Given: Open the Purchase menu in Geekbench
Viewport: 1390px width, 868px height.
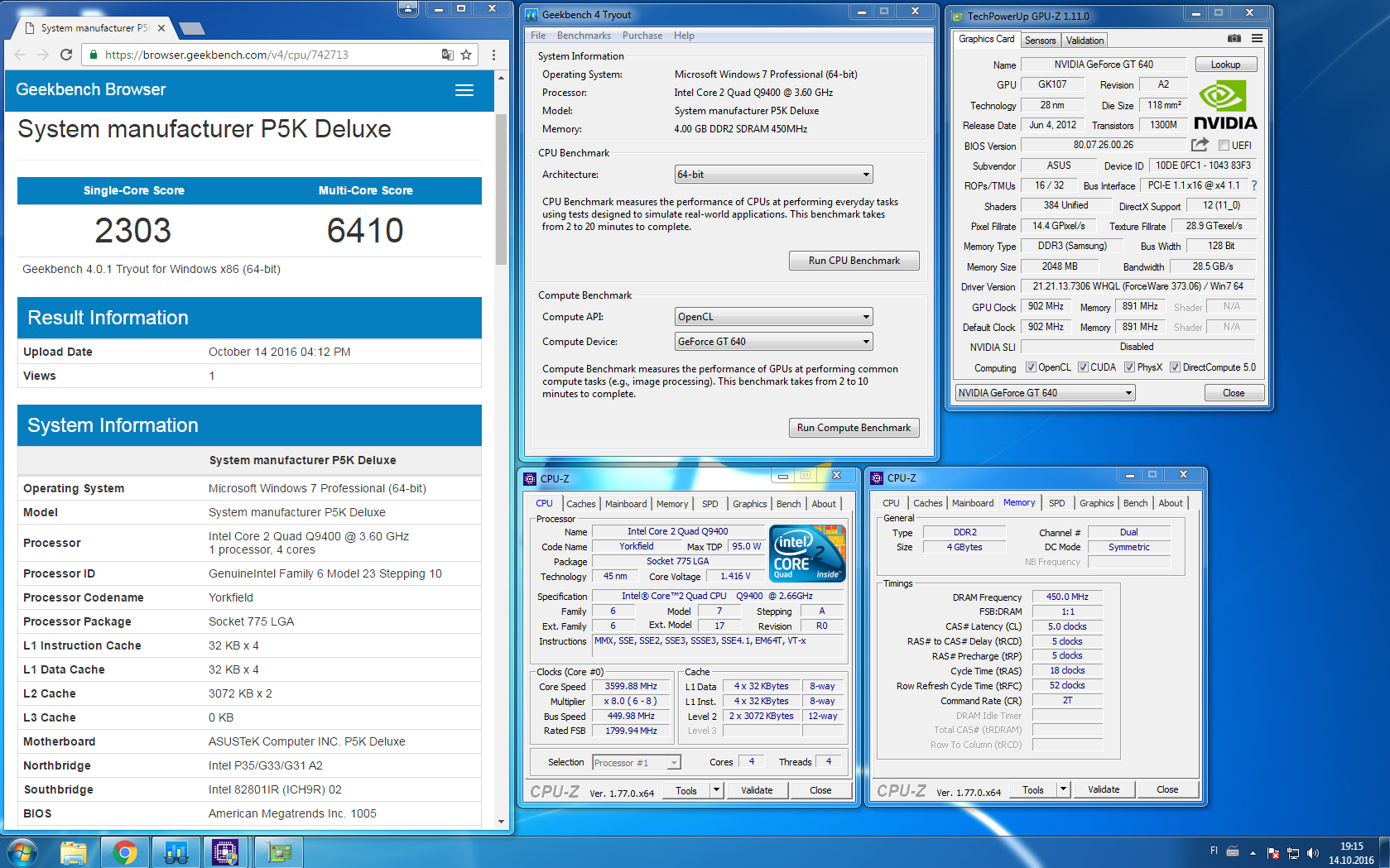Looking at the screenshot, I should click(642, 36).
